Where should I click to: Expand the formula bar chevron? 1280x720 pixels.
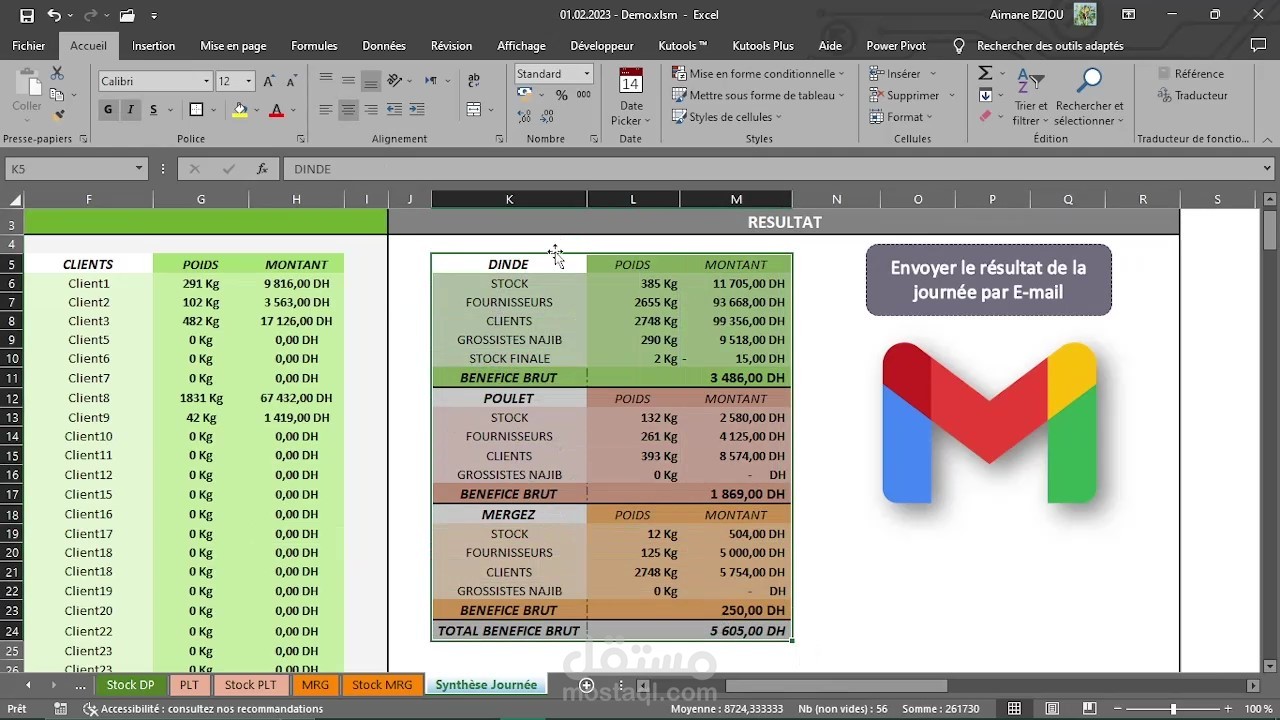click(x=1267, y=169)
